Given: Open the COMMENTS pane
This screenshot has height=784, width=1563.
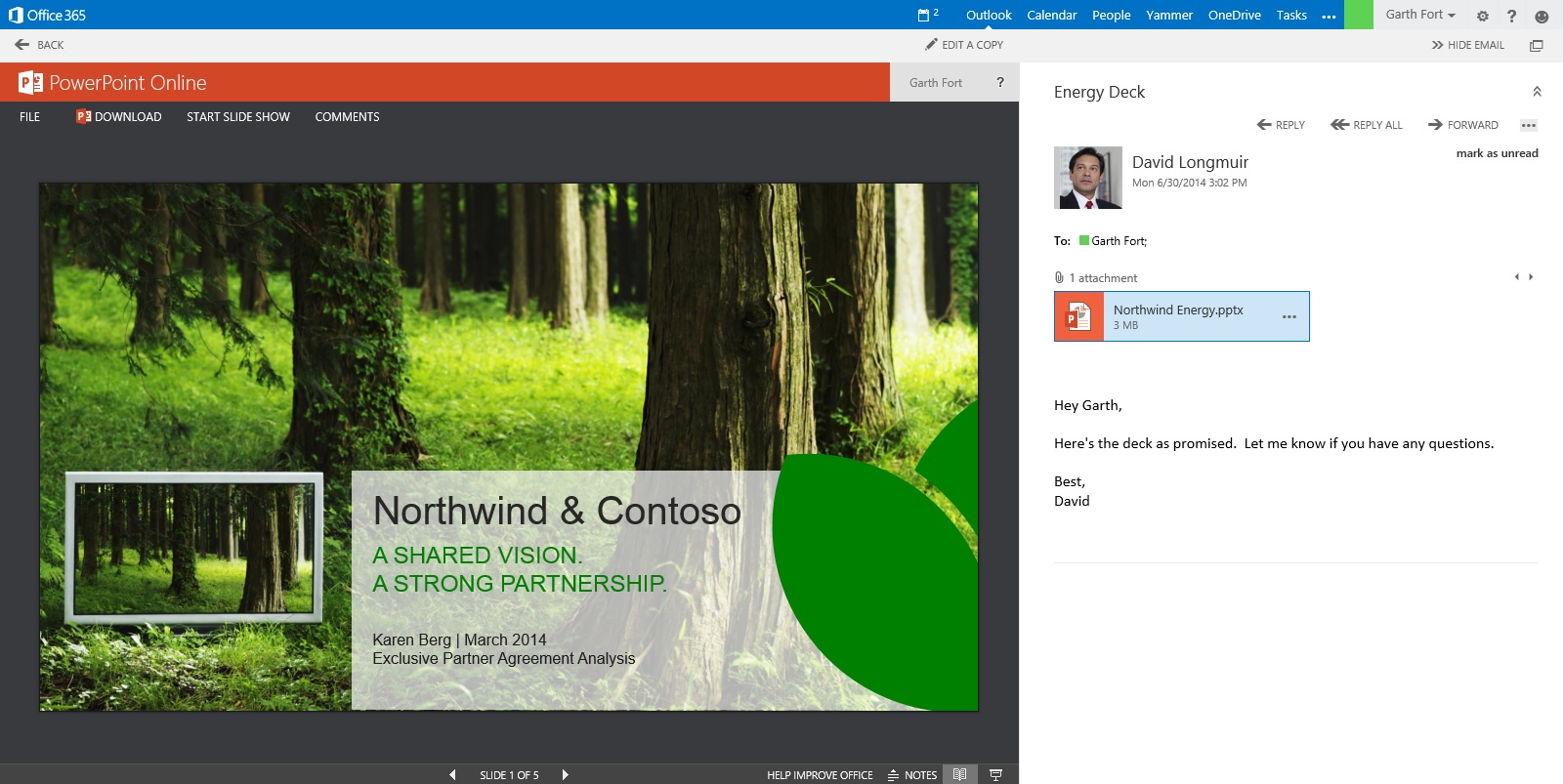Looking at the screenshot, I should (347, 117).
